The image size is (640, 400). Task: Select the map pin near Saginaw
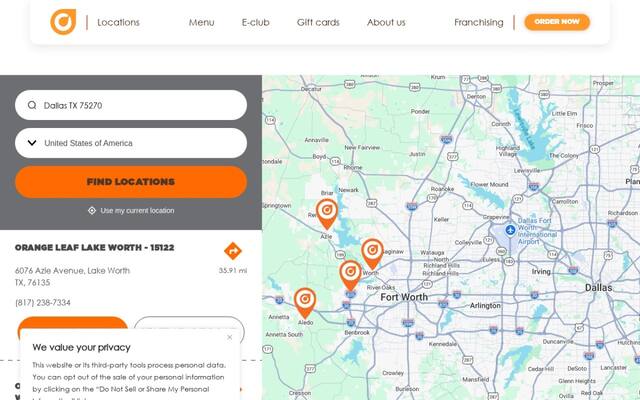pyautogui.click(x=372, y=253)
